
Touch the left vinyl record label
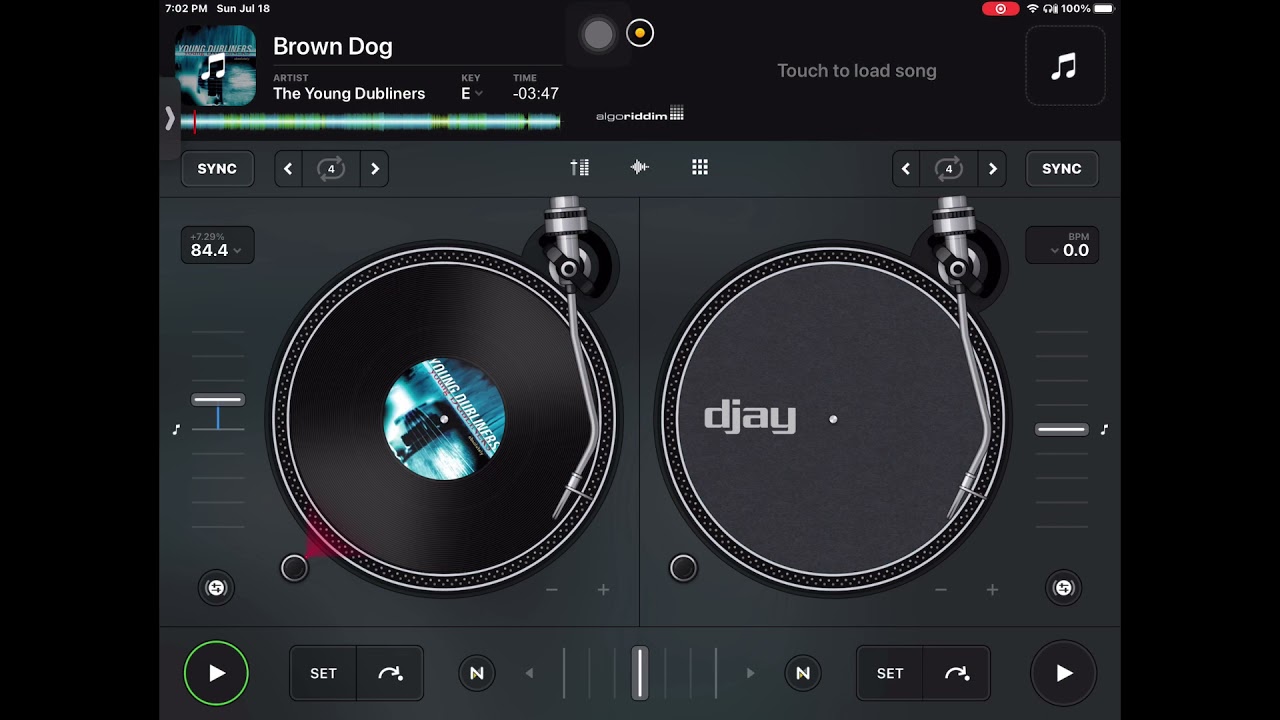444,419
